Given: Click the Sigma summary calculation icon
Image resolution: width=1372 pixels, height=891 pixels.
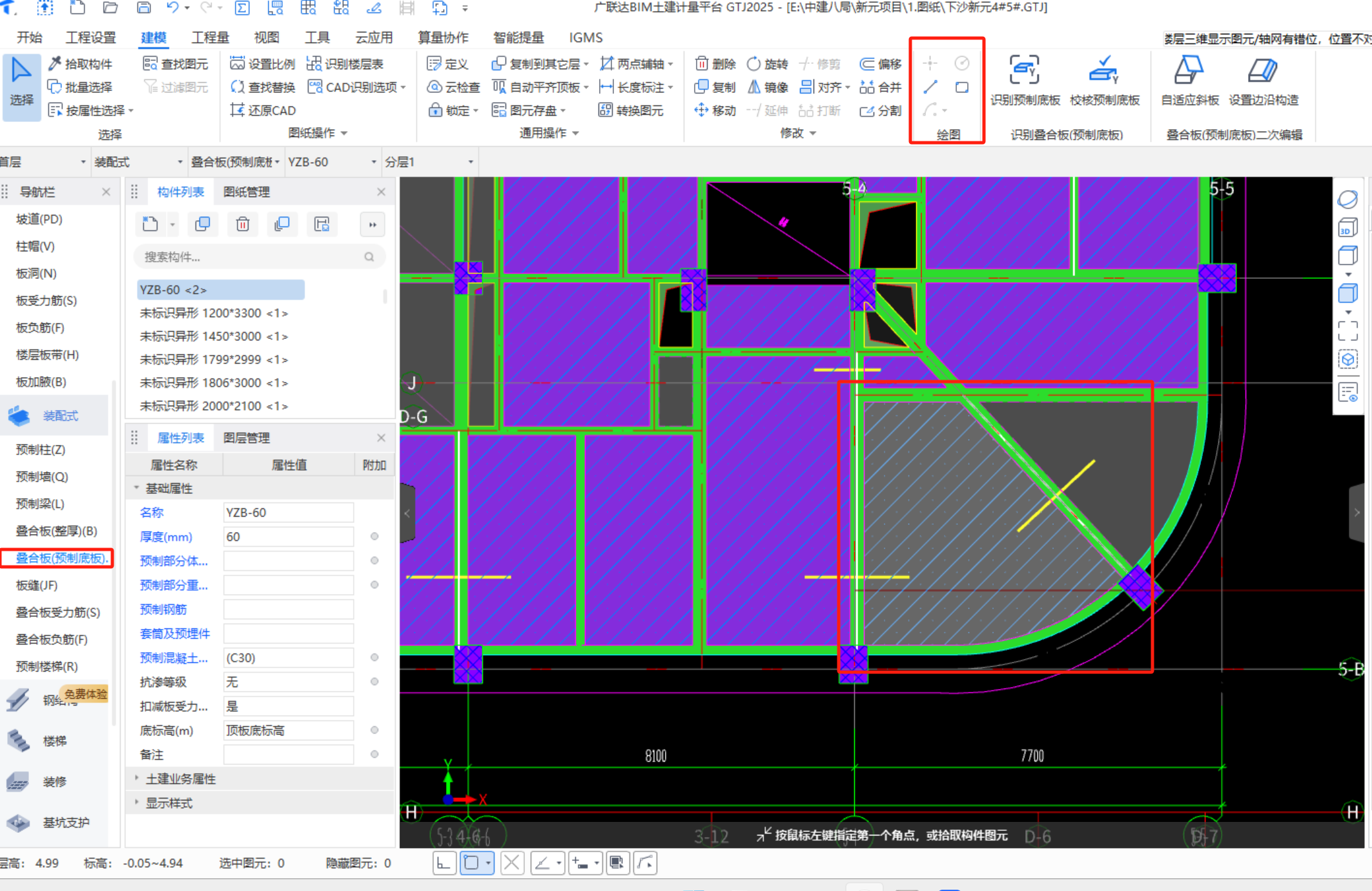Looking at the screenshot, I should click(x=242, y=8).
